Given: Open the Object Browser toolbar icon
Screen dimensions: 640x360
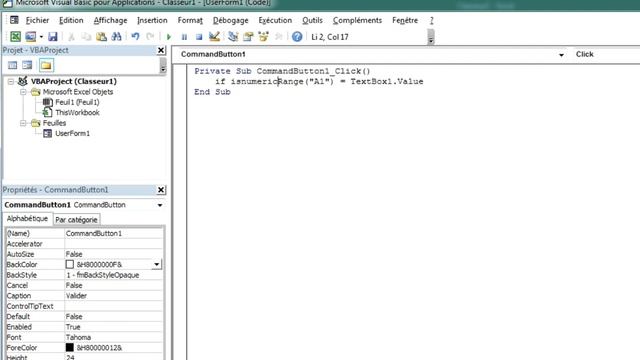Looking at the screenshot, I should pyautogui.click(x=263, y=37).
